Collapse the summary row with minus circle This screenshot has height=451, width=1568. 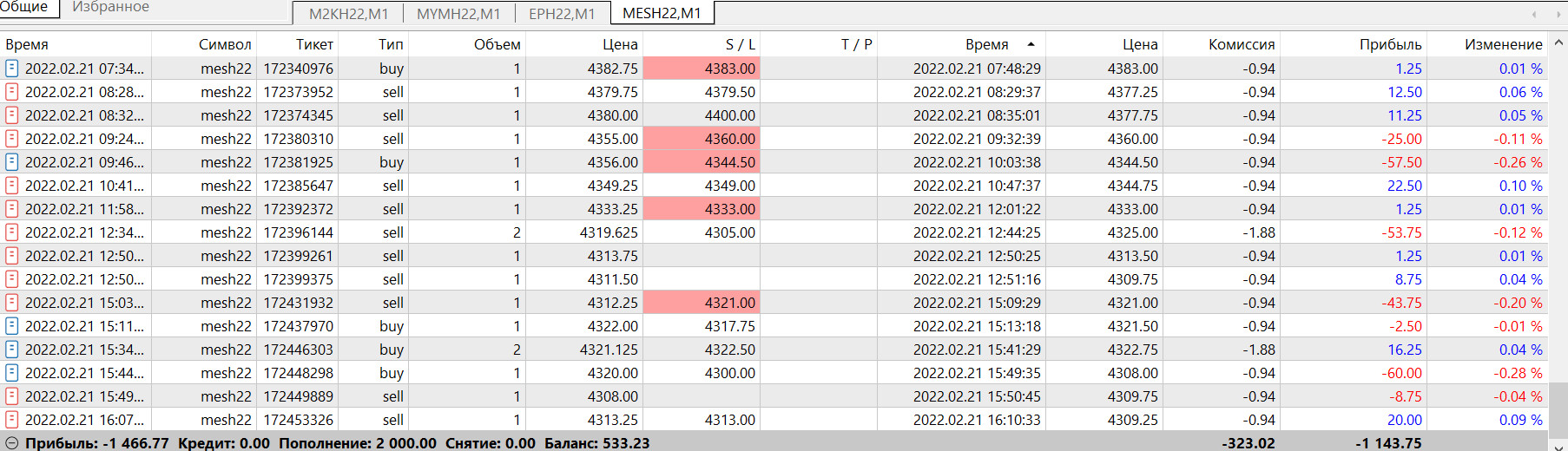pyautogui.click(x=11, y=443)
